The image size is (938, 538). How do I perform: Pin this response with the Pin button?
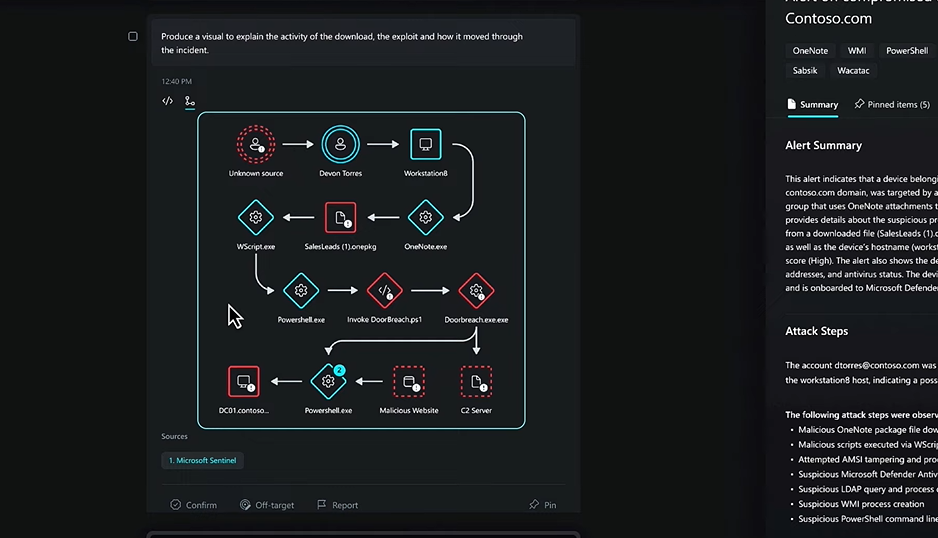[542, 505]
